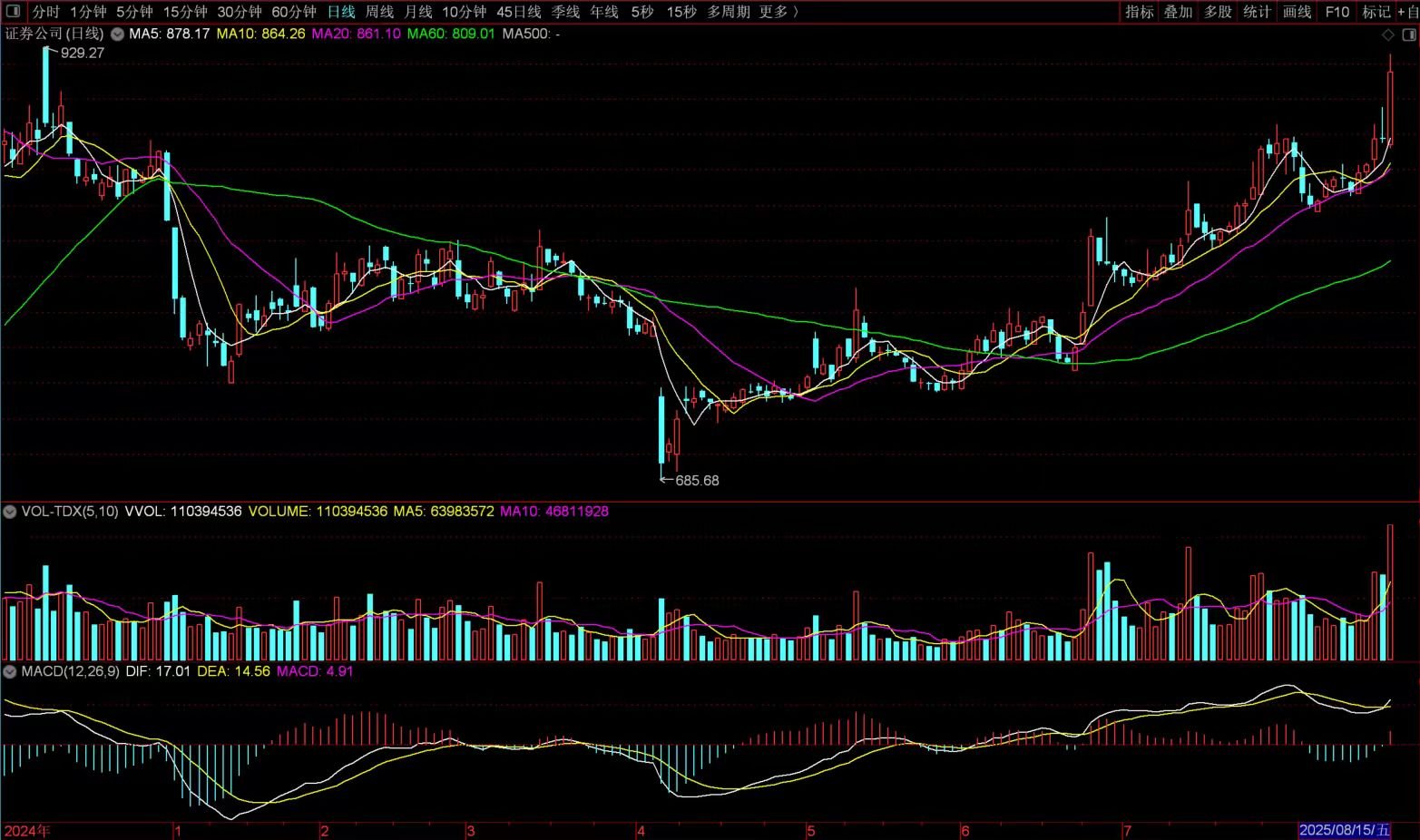Click the 685.68 low price label

697,481
